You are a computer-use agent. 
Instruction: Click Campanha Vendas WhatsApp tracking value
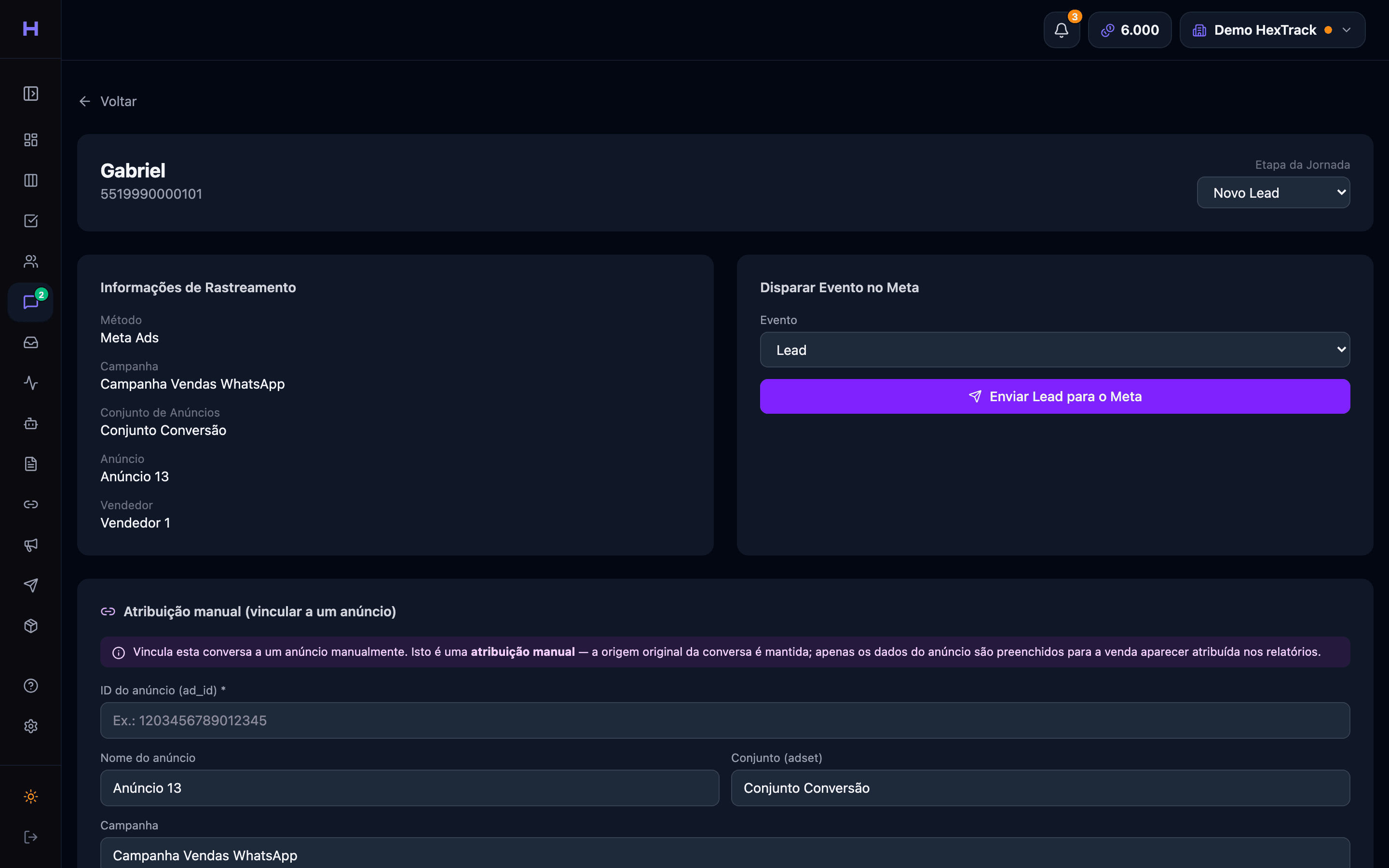click(x=192, y=384)
